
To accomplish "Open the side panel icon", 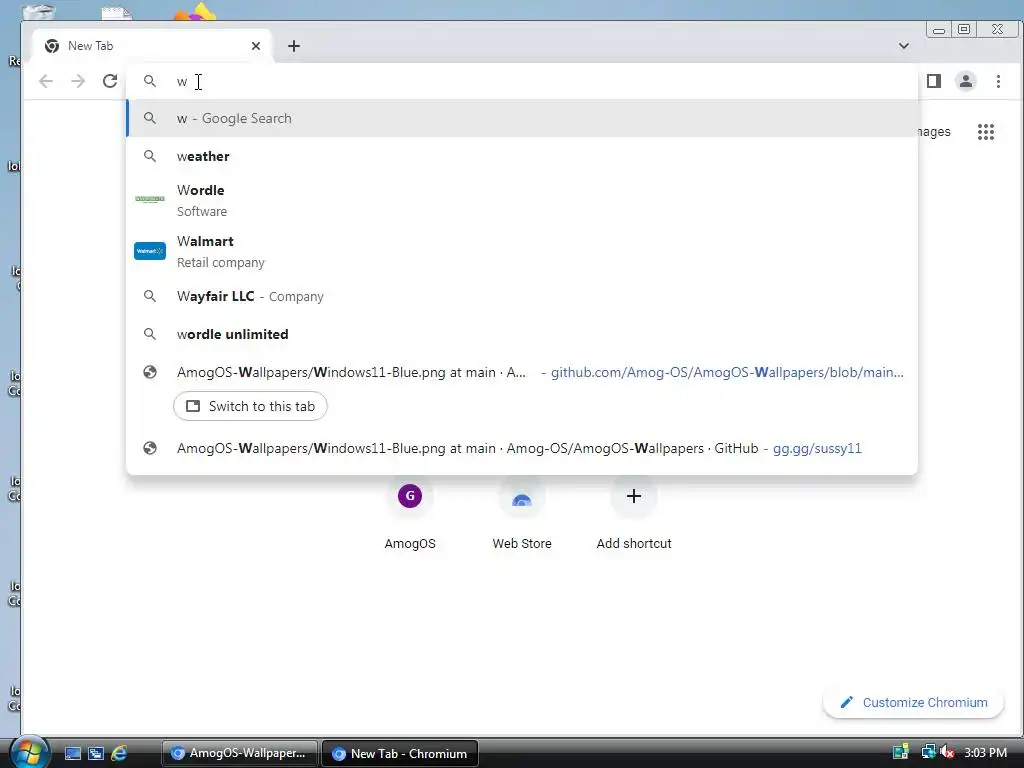I will [934, 81].
